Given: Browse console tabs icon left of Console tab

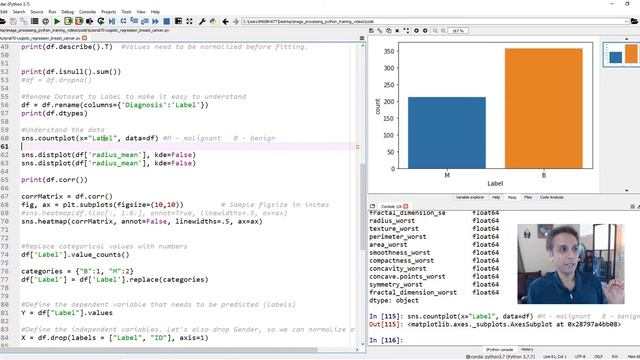Looking at the screenshot, I should tap(372, 207).
